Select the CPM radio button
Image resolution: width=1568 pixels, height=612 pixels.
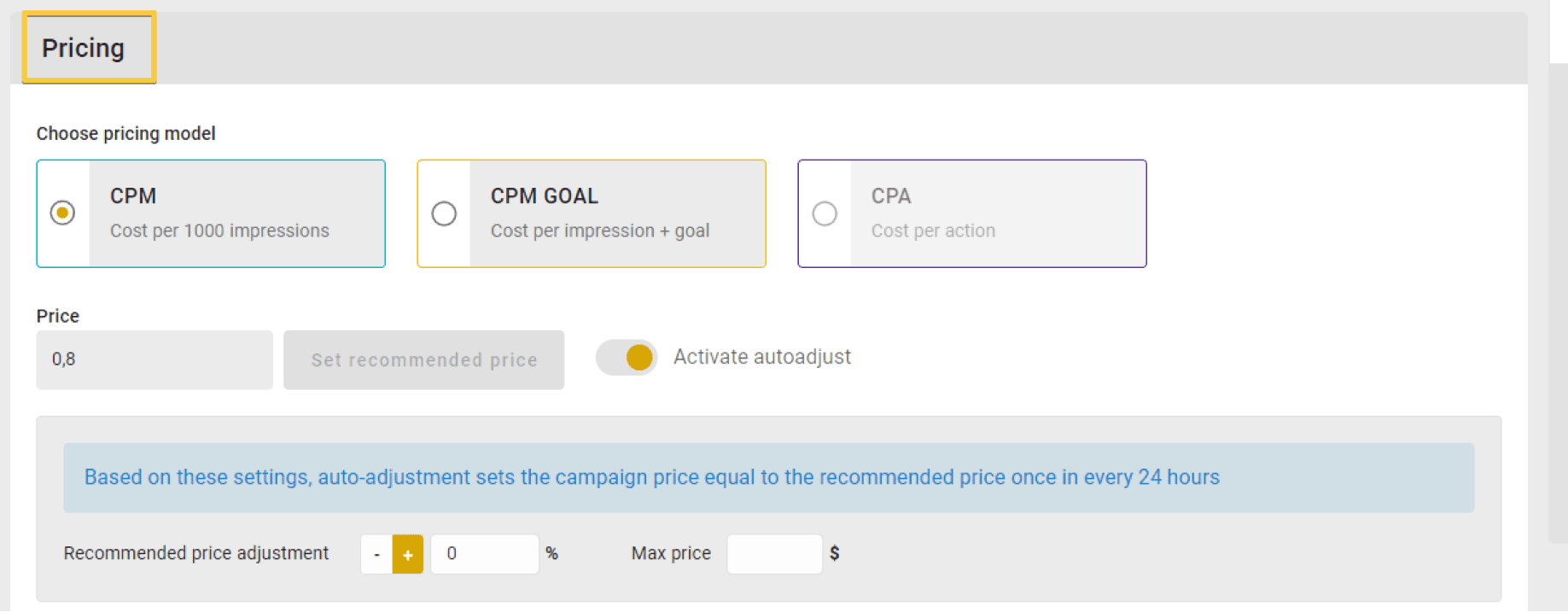62,213
